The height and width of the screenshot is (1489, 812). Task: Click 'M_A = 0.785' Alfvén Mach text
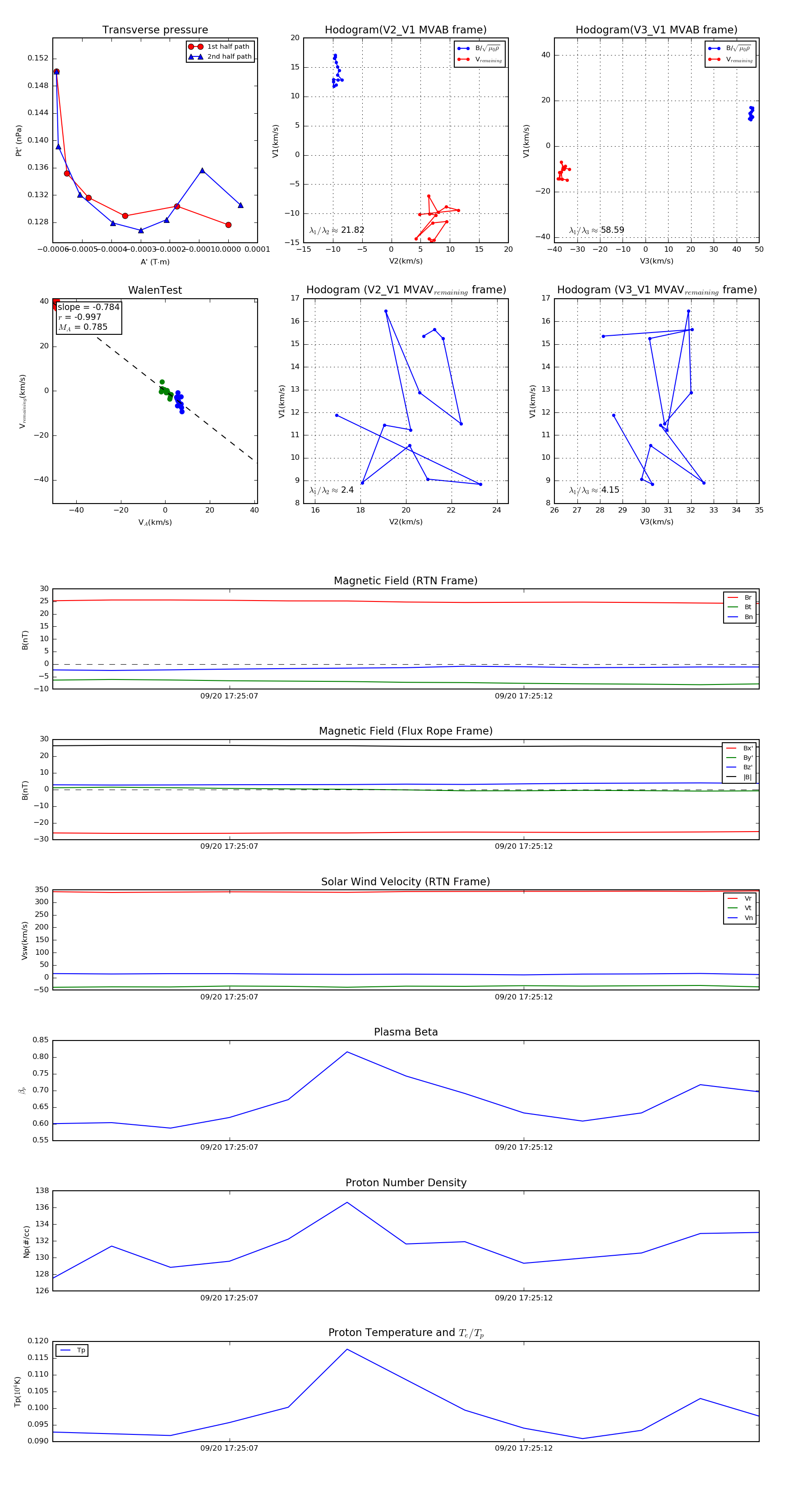[83, 327]
